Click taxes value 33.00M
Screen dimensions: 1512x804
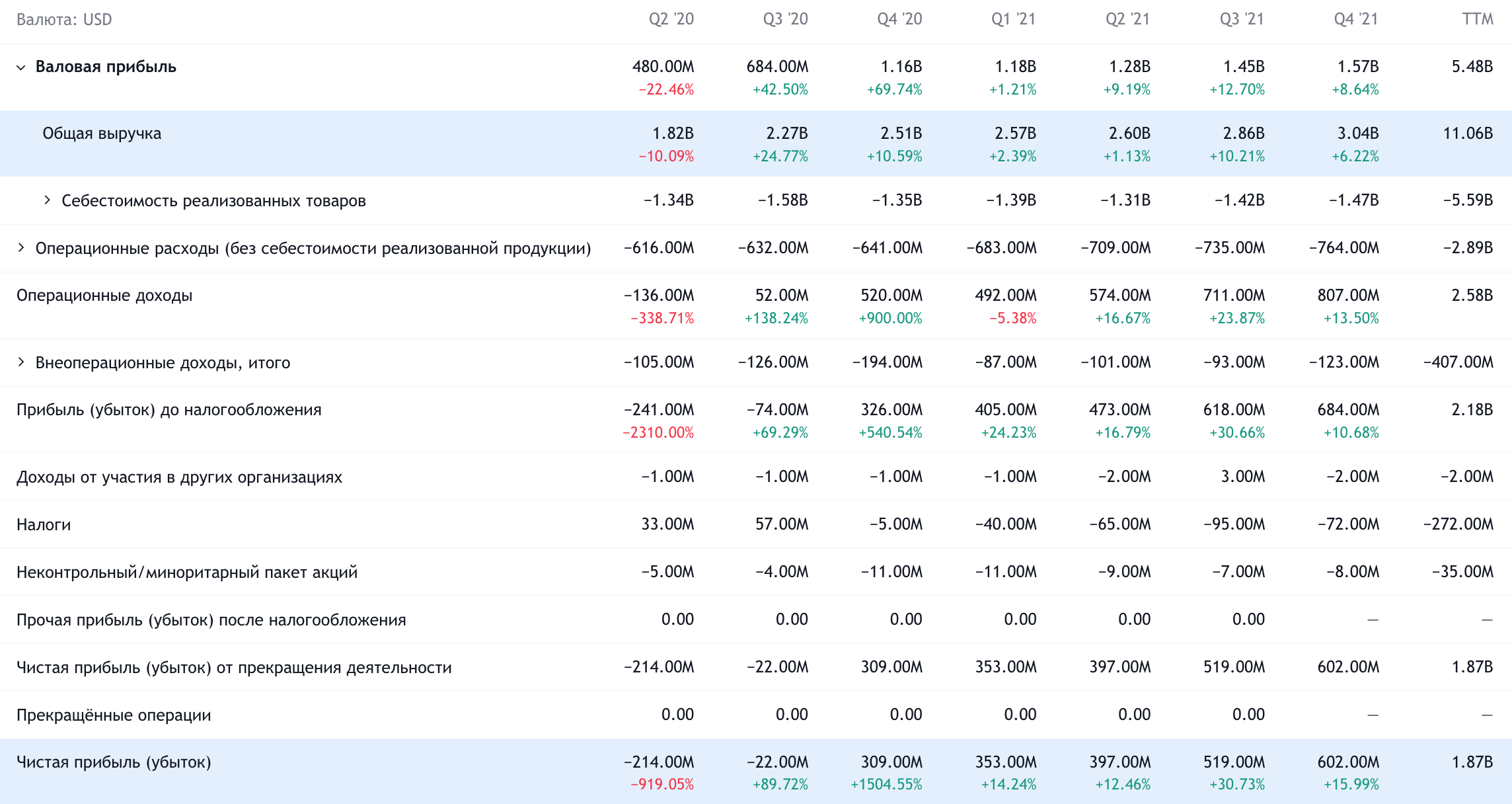[x=667, y=524]
